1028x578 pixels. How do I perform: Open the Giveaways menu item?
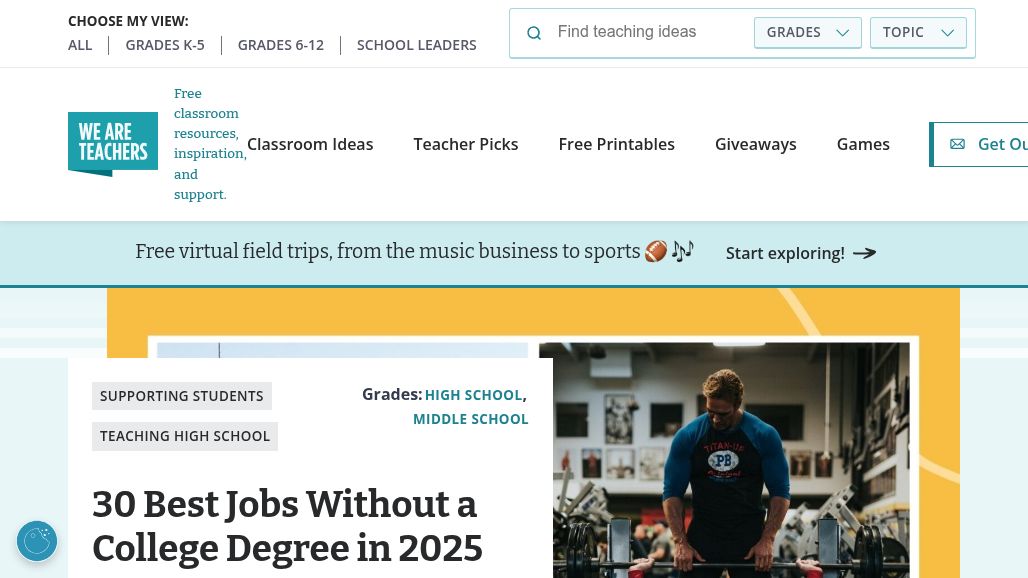(756, 144)
